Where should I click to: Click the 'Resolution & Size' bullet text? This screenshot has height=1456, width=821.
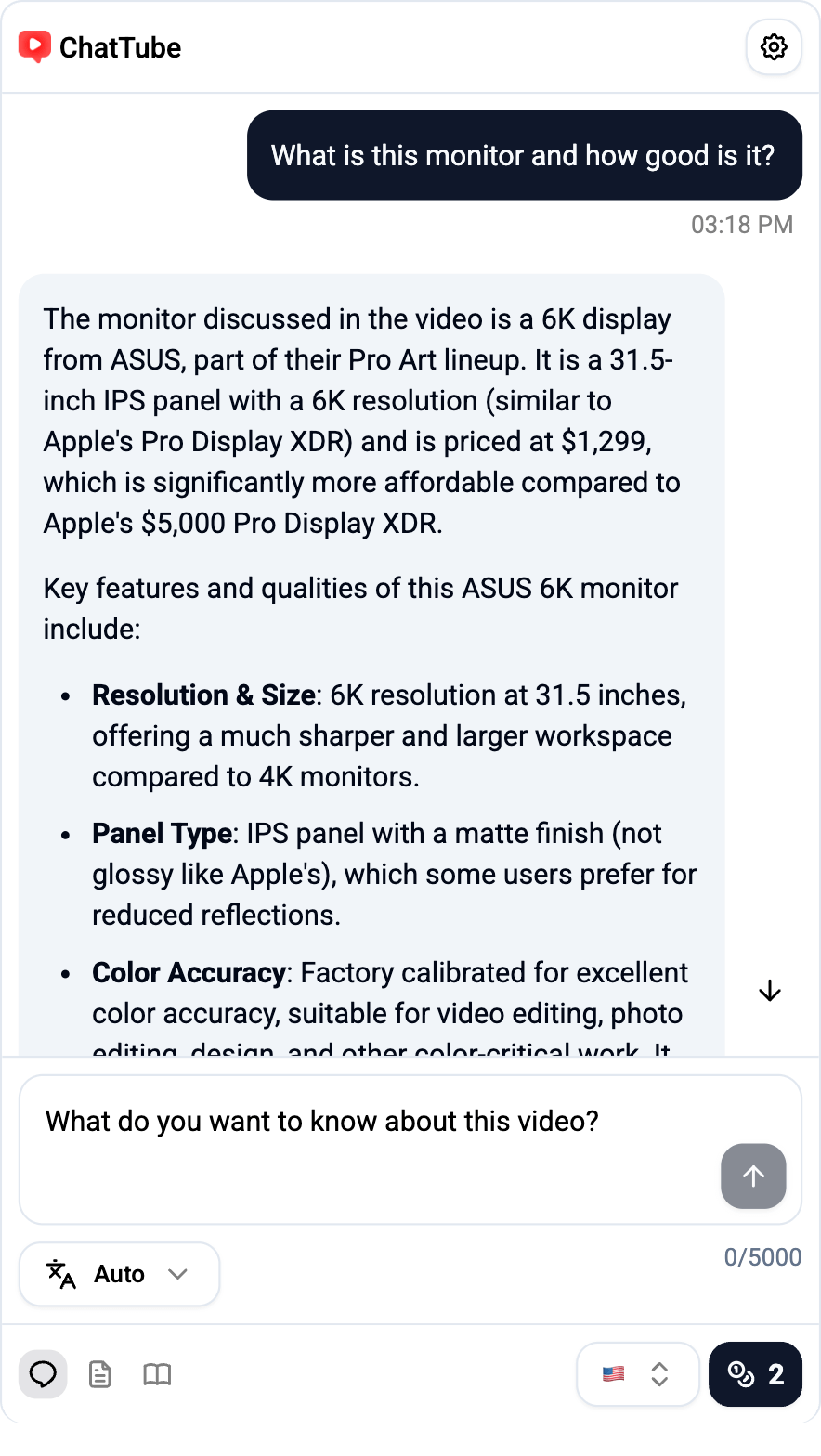click(203, 695)
